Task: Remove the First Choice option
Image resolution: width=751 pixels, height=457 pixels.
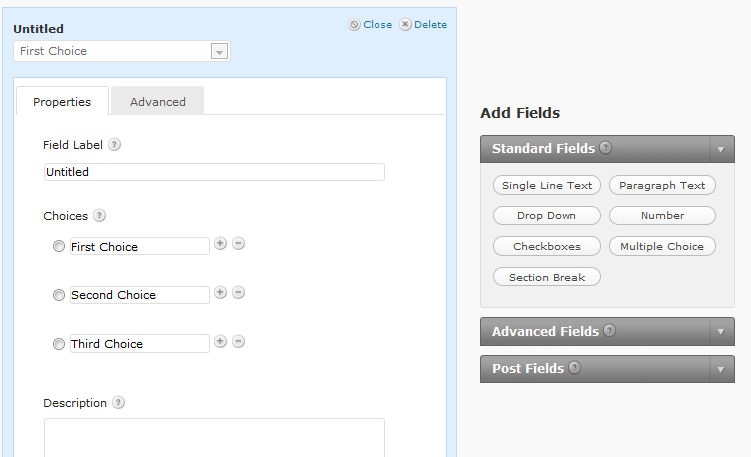Action: pyautogui.click(x=239, y=243)
